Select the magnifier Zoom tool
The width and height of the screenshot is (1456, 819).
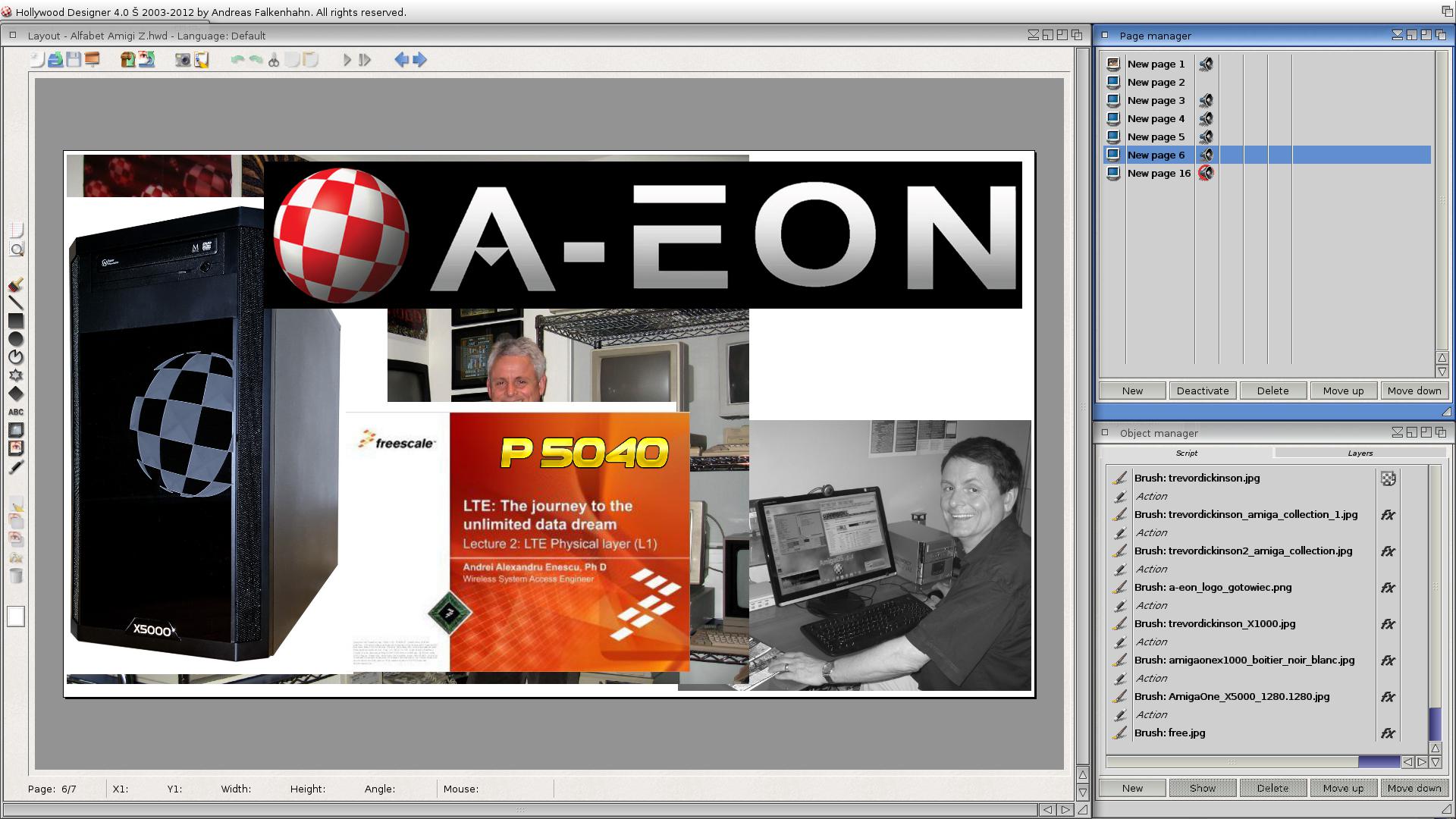point(16,249)
